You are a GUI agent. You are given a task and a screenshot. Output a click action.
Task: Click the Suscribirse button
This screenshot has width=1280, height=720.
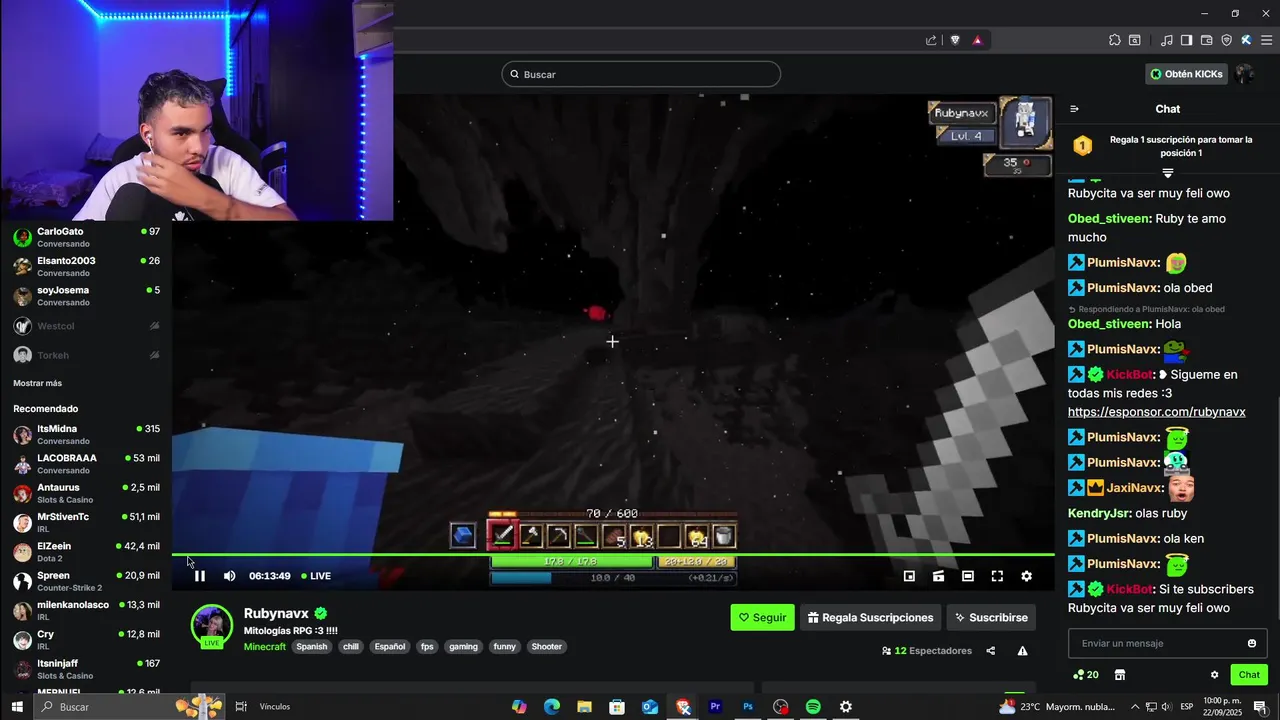point(991,617)
